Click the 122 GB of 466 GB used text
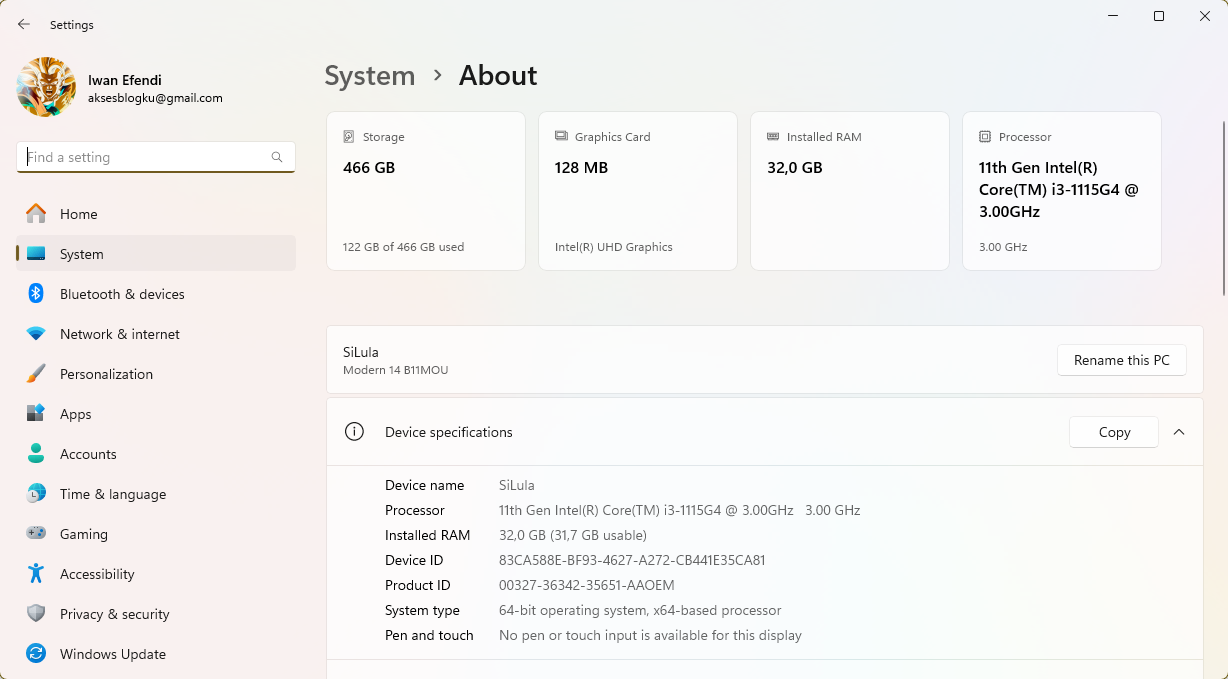 tap(403, 247)
